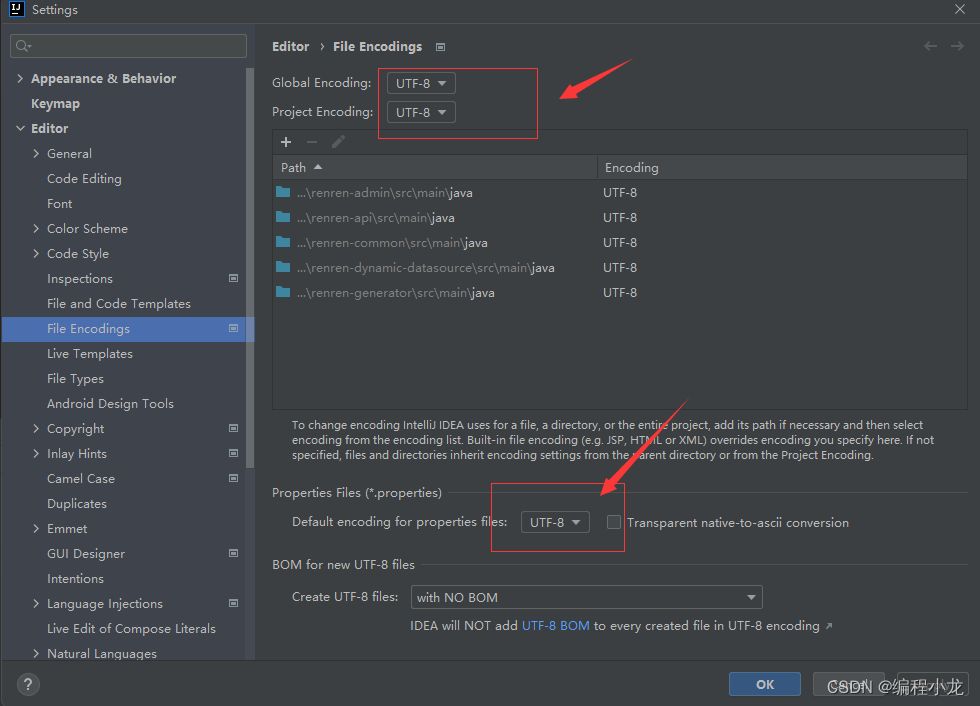Click project-level icon beside File Encodings title
Image resolution: width=980 pixels, height=706 pixels.
[441, 47]
